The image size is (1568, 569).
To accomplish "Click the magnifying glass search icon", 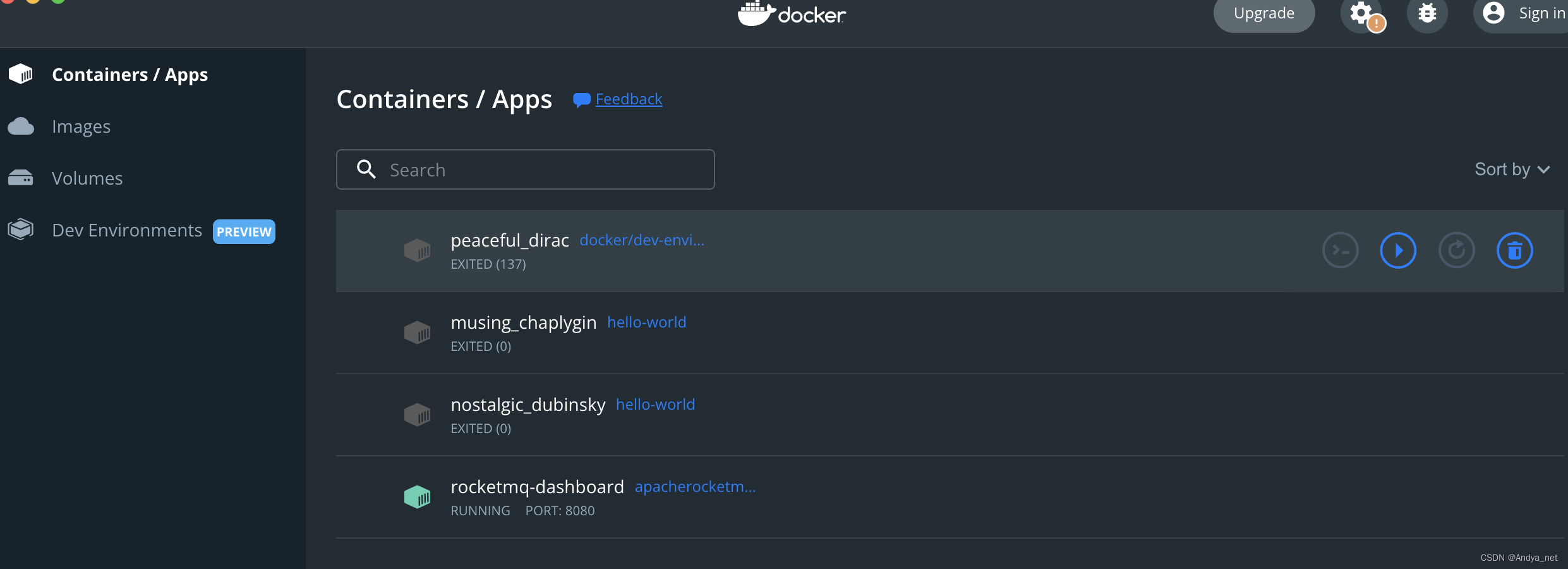I will pos(366,169).
